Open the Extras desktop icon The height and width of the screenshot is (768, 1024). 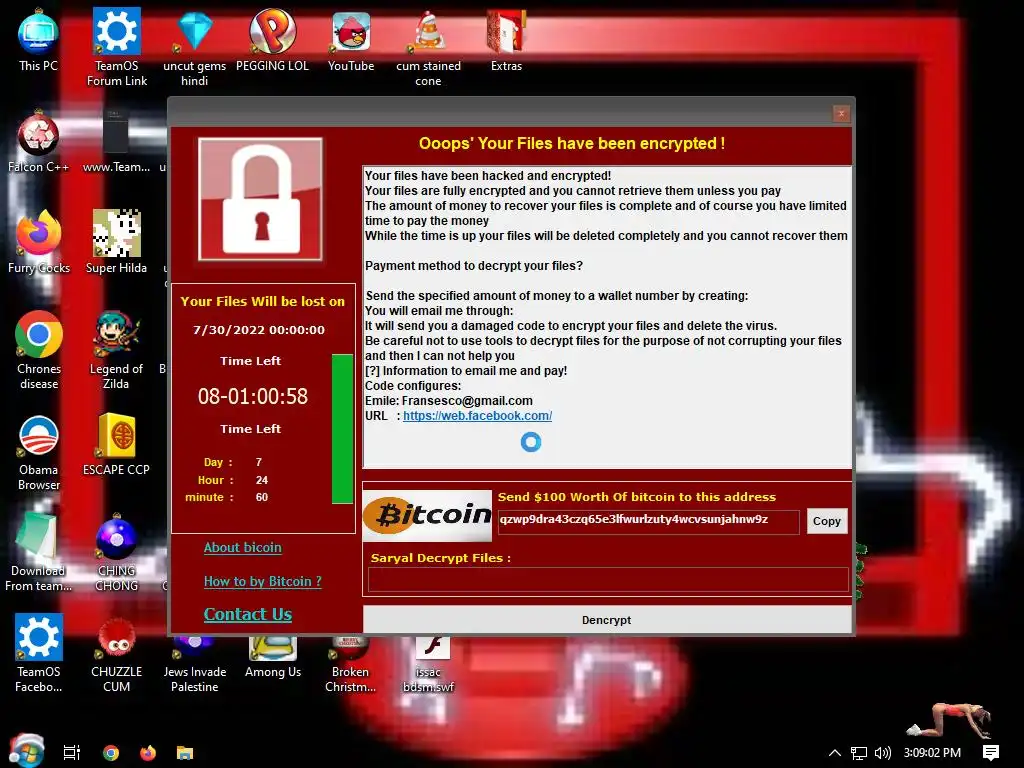(506, 40)
